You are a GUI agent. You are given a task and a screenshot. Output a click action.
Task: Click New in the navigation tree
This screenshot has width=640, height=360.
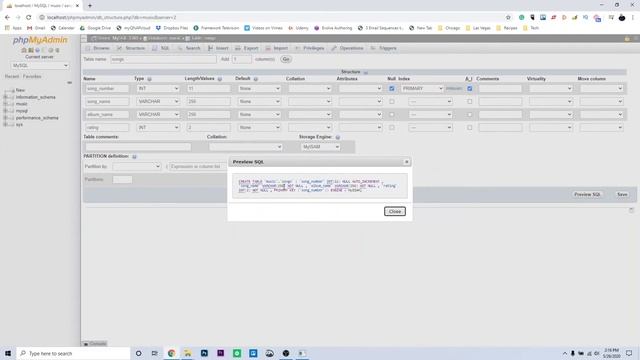click(x=20, y=90)
